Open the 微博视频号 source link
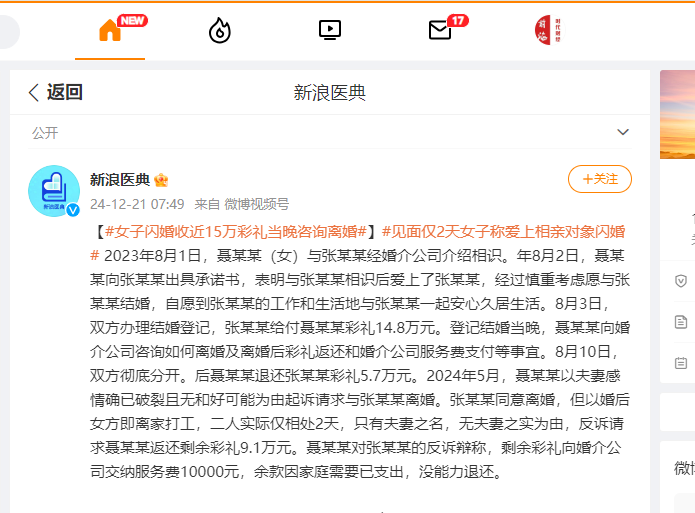 257,204
